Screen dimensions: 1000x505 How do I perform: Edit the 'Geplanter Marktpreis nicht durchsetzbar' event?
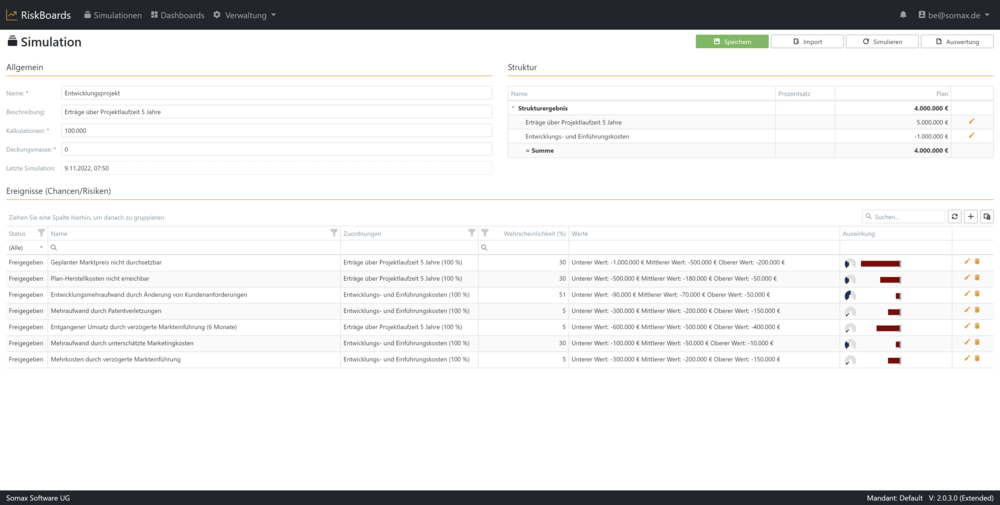[967, 262]
